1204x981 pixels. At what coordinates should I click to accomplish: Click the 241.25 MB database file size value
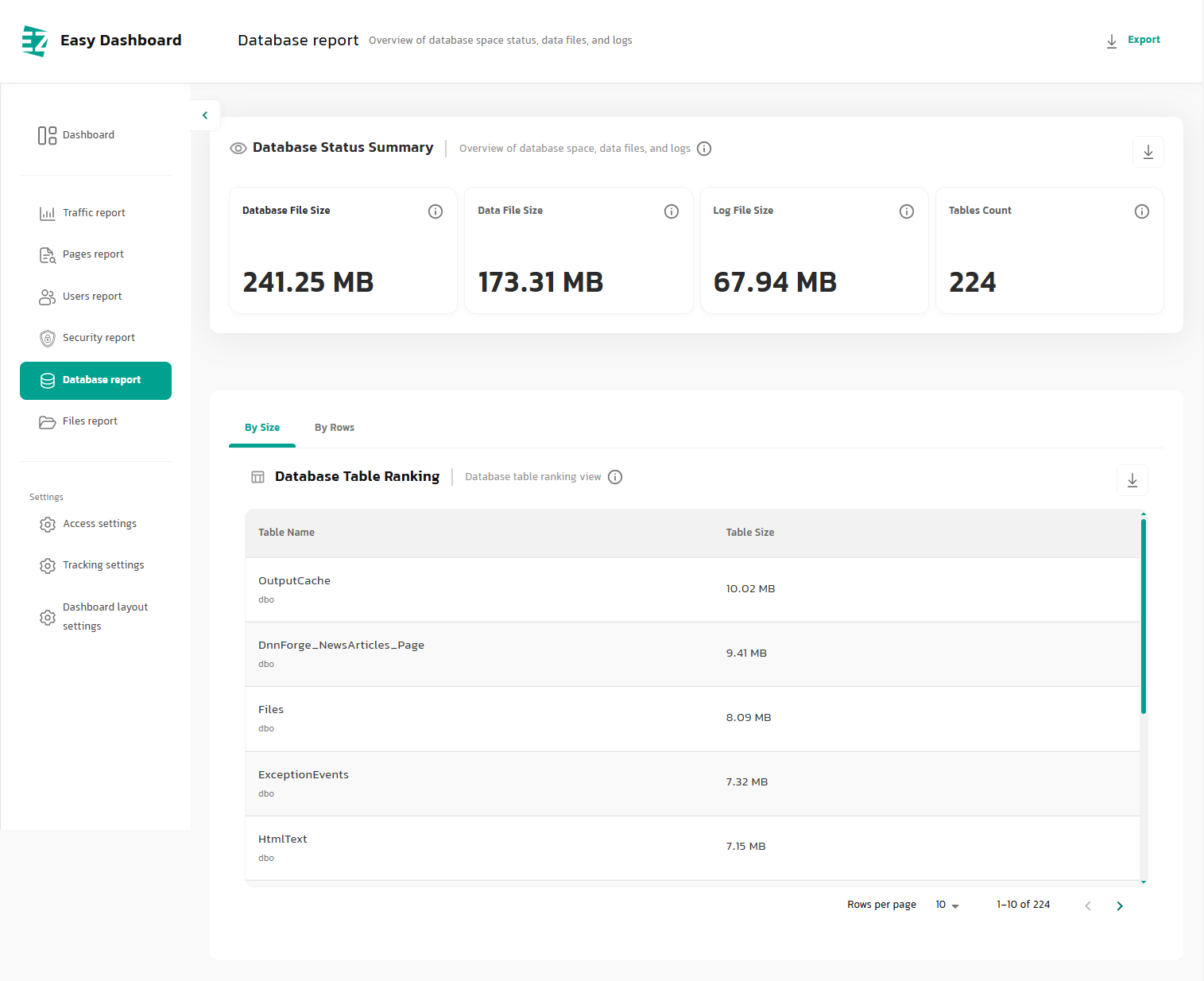point(308,282)
